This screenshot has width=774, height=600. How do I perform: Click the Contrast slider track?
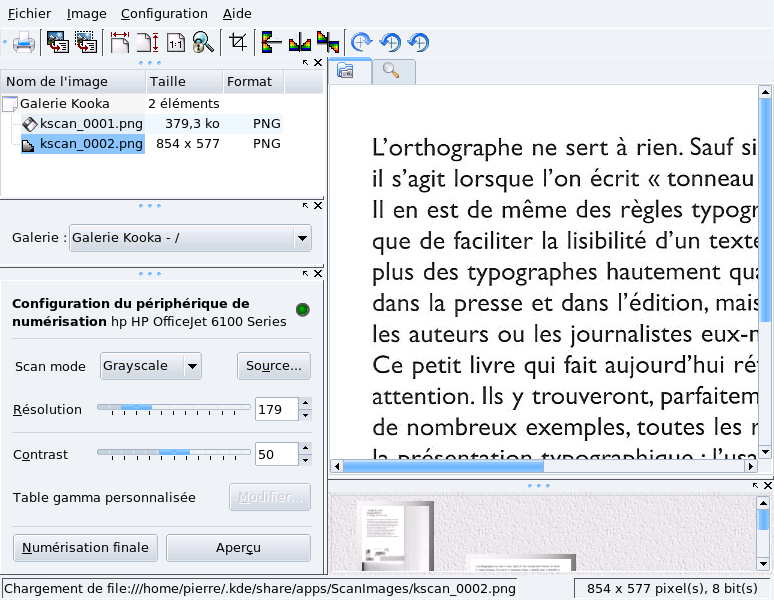(174, 452)
